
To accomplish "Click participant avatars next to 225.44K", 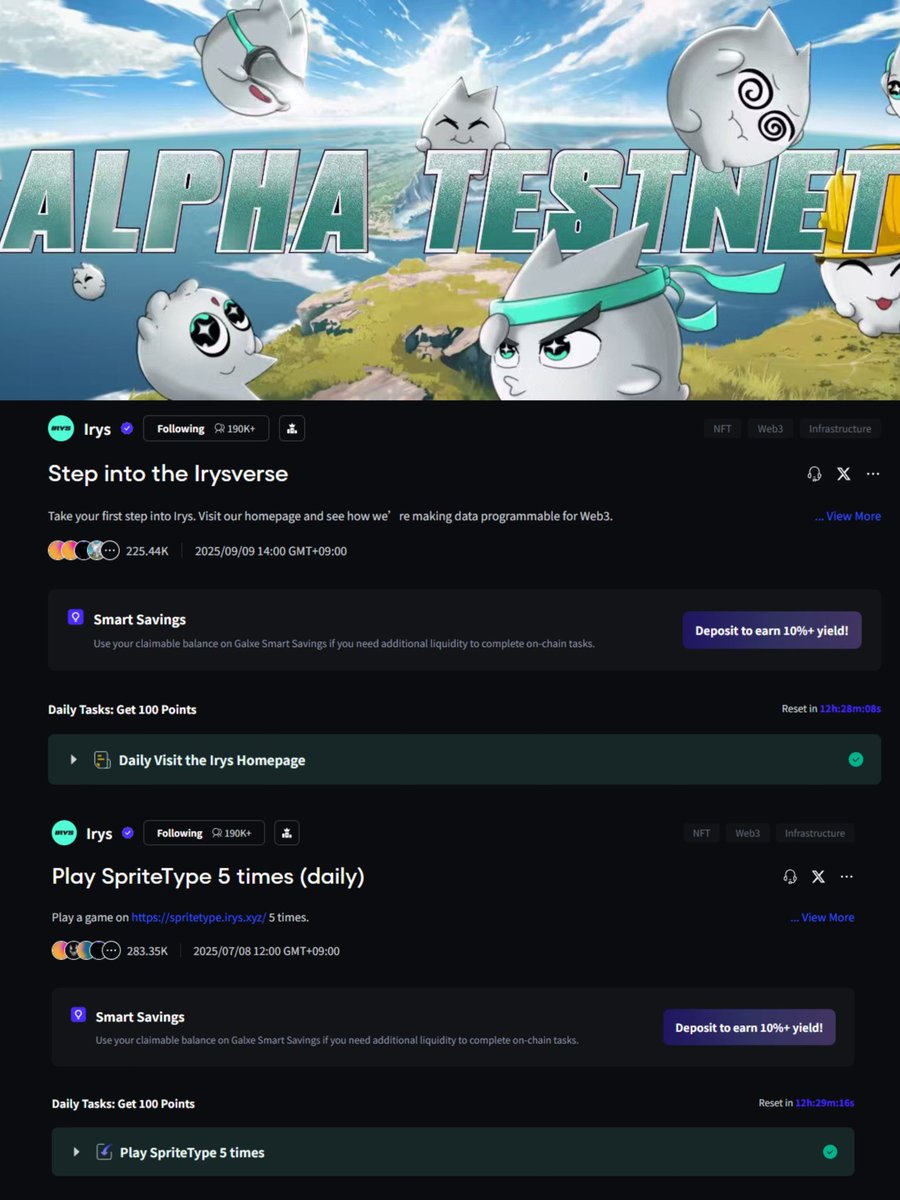I will (83, 550).
